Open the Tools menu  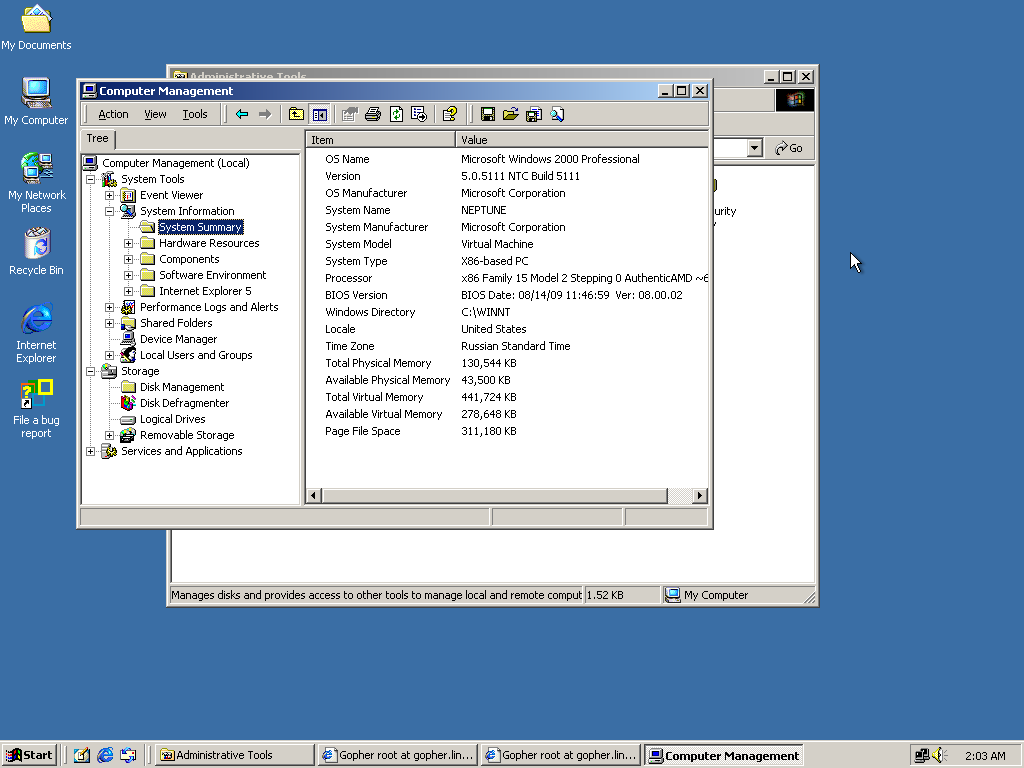tap(195, 114)
